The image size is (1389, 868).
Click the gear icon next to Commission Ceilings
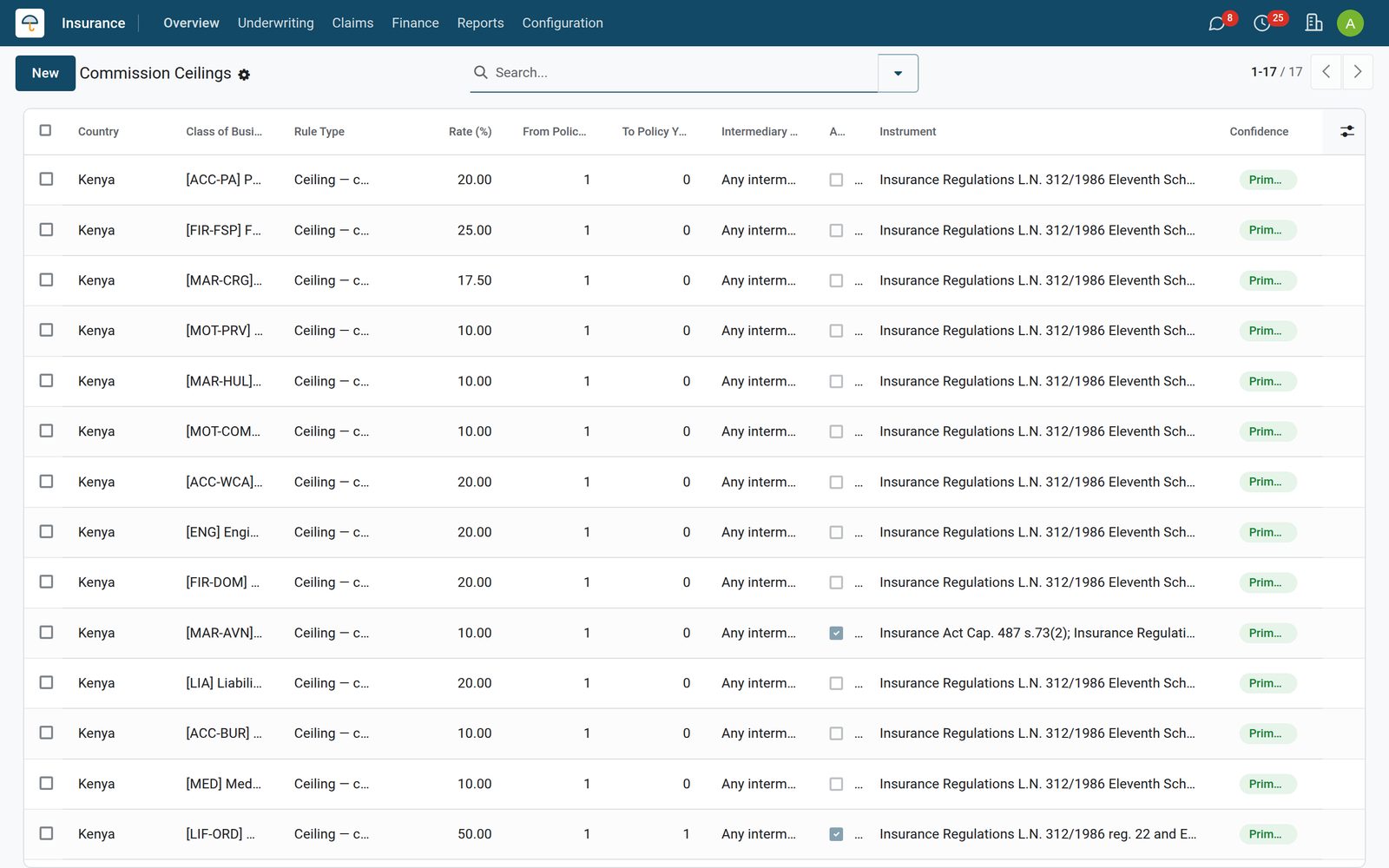click(x=244, y=75)
